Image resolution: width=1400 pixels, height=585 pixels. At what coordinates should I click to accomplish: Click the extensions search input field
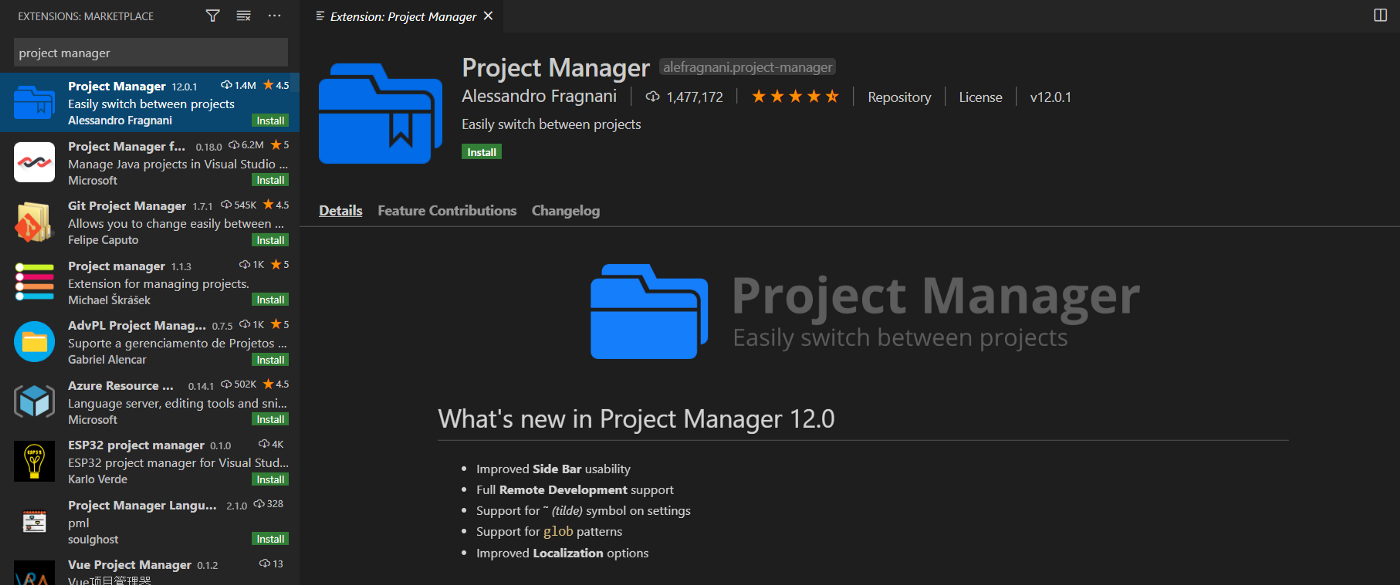tap(150, 53)
